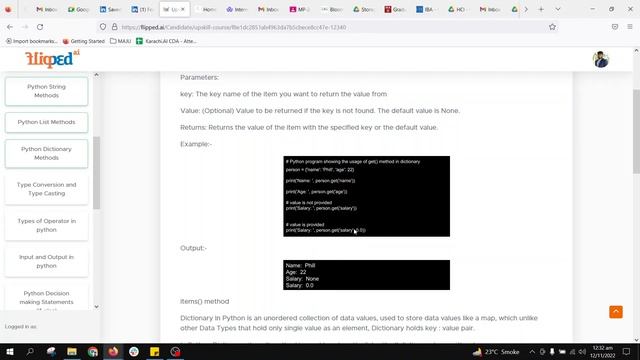This screenshot has height=360, width=640.
Task: Open the Karachi.AI CDA bookmark
Action: pos(167,41)
